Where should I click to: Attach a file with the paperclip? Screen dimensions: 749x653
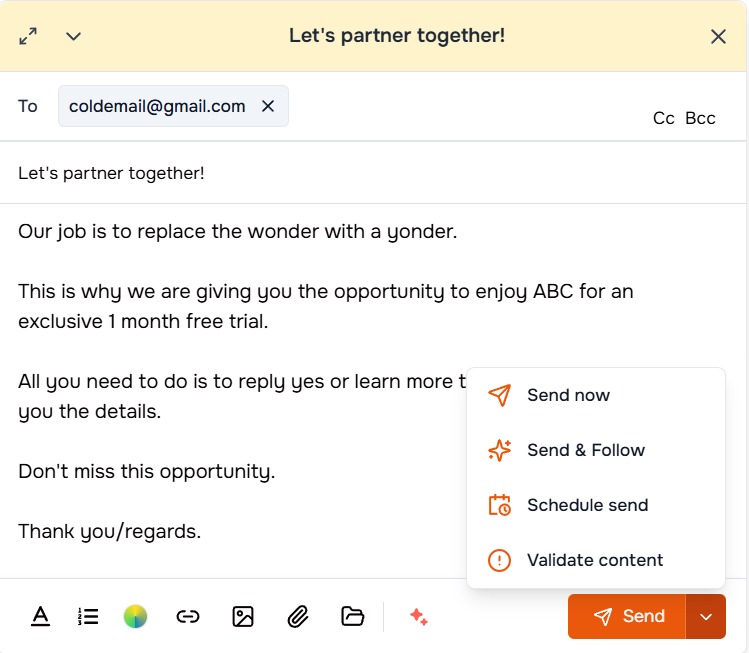[297, 617]
